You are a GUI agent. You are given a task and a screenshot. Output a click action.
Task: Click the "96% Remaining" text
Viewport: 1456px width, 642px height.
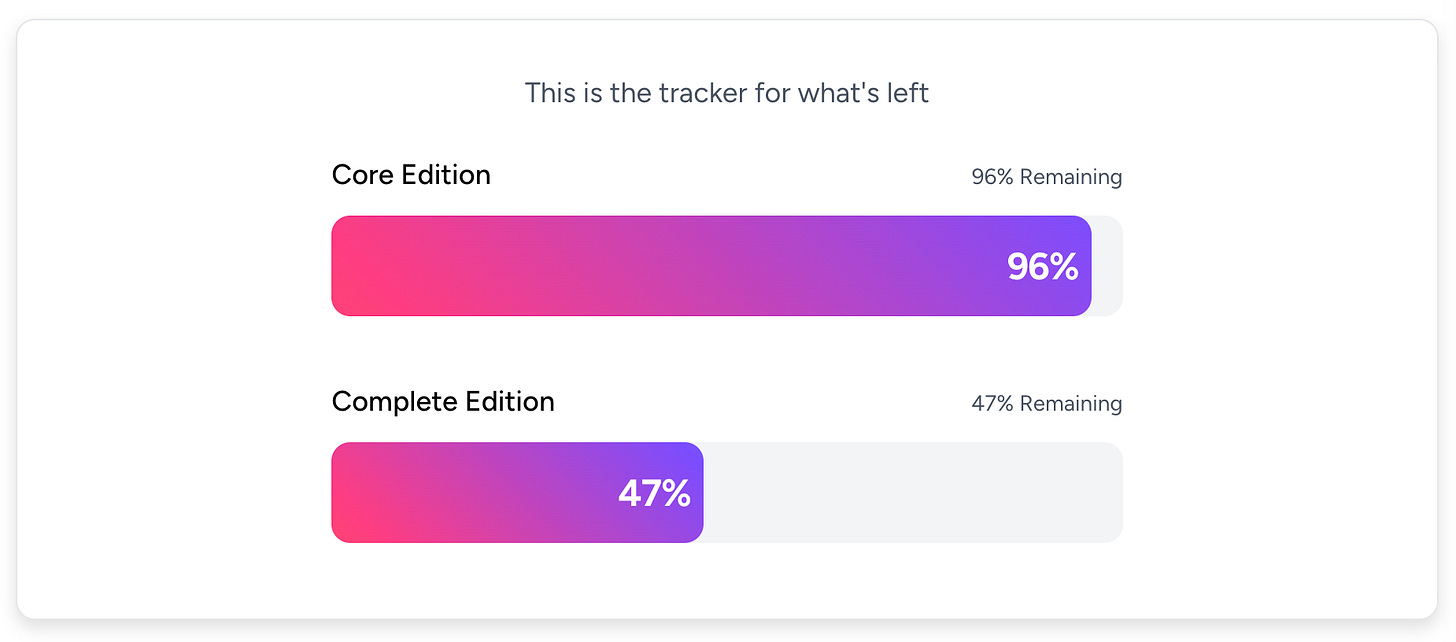click(x=1046, y=177)
